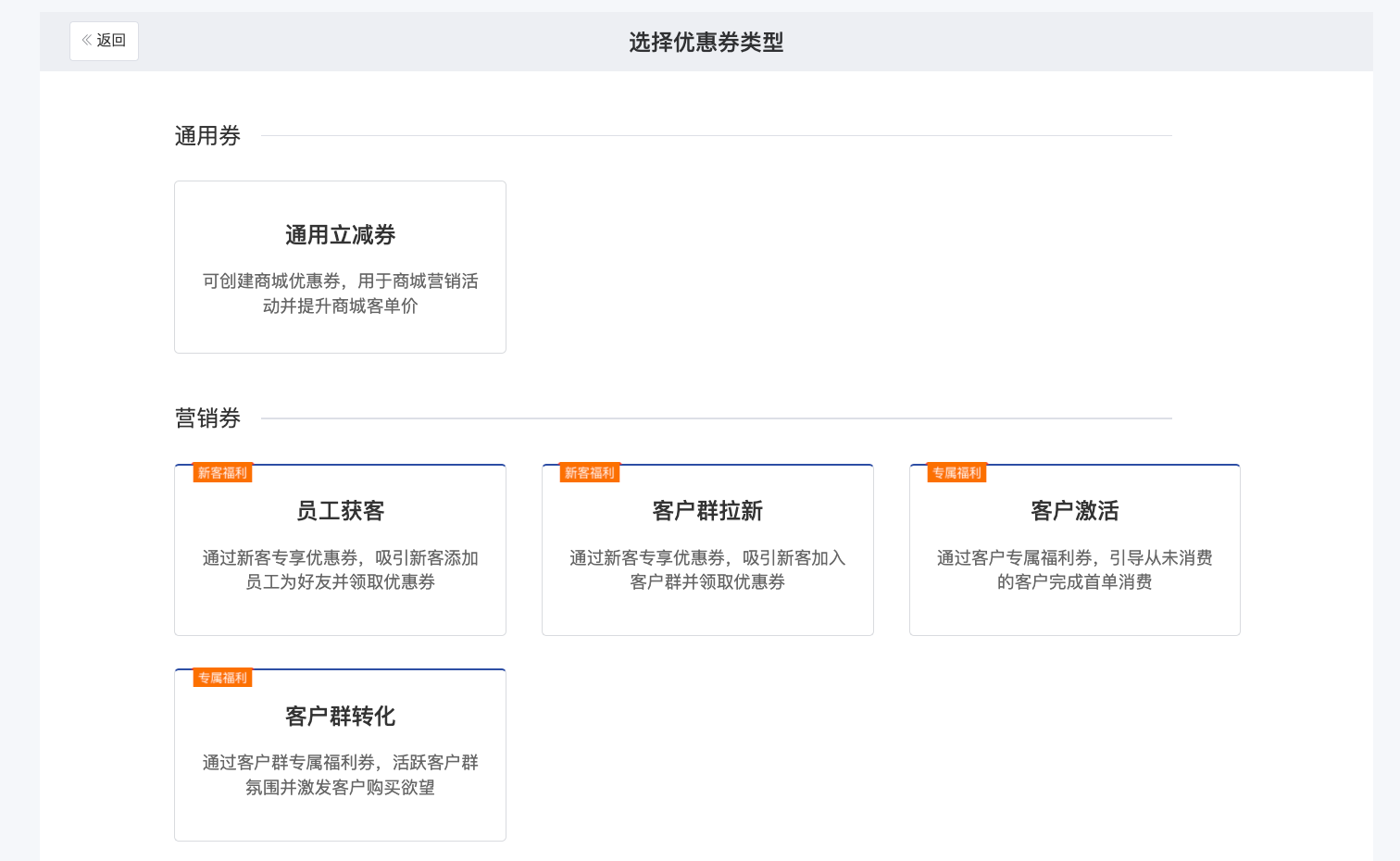The width and height of the screenshot is (1400, 861).
Task: Click description 吸引新客添加员工为好友
Action: tap(340, 570)
